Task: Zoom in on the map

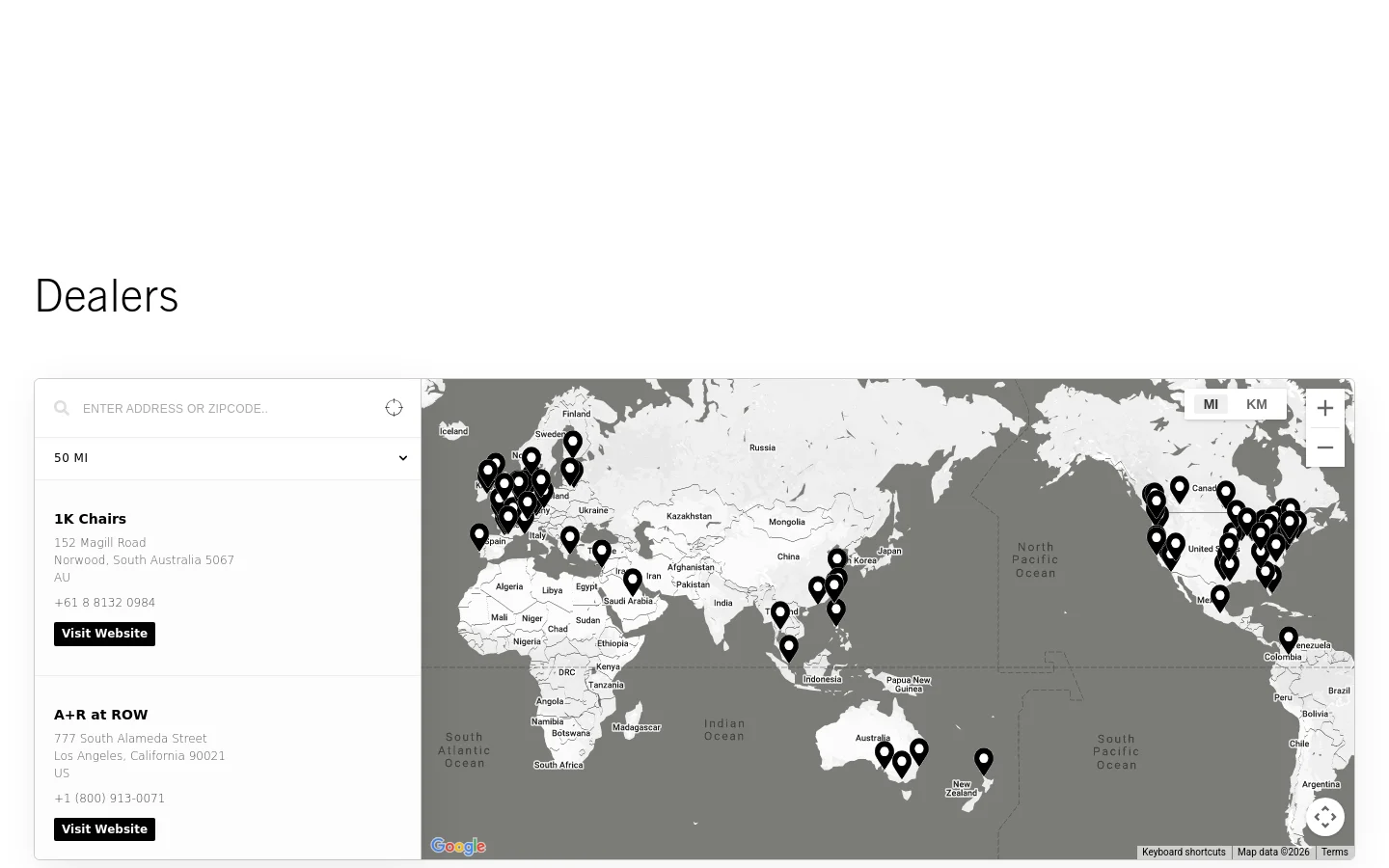Action: point(1325,408)
